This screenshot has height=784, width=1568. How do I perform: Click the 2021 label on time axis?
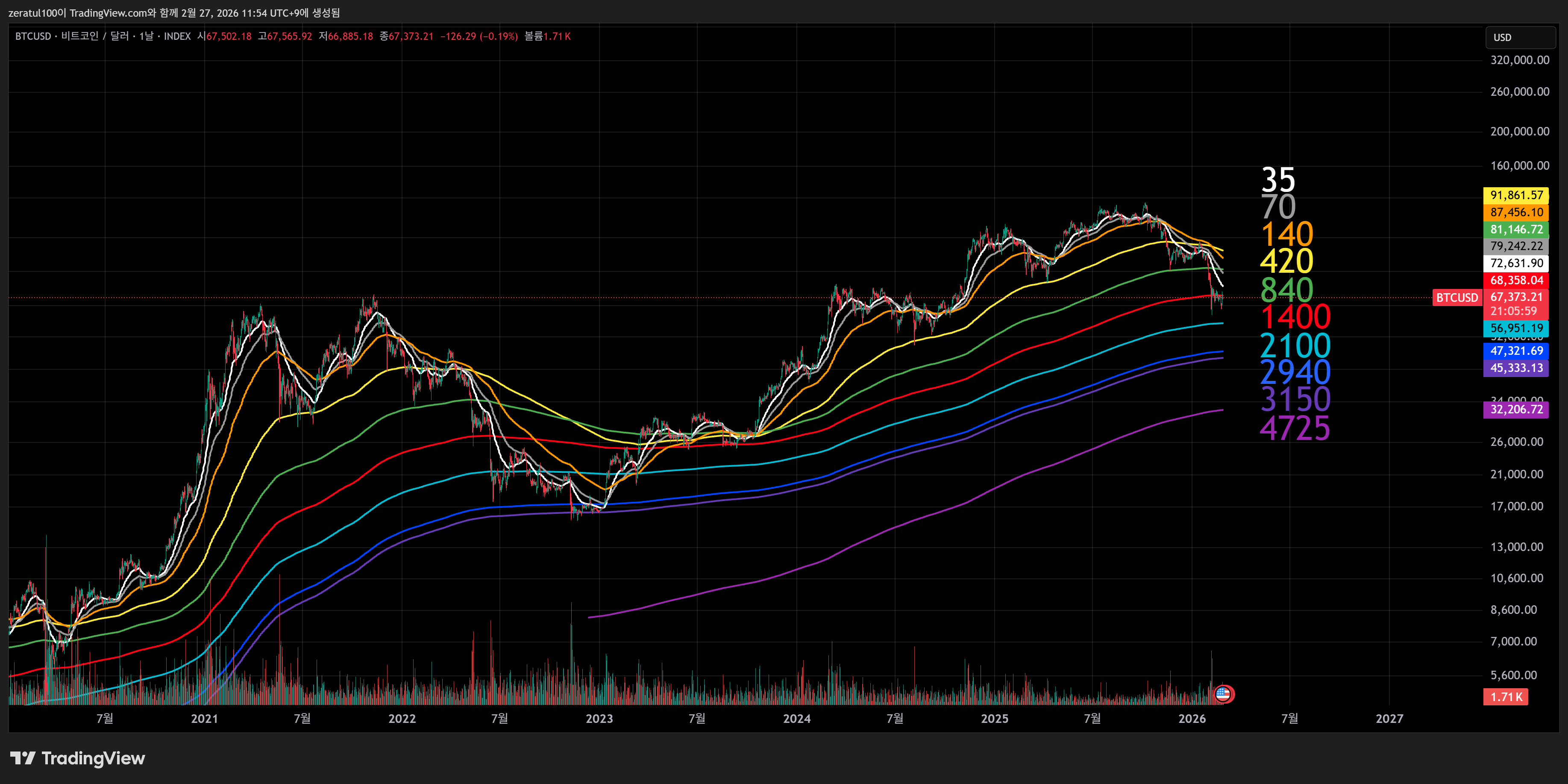[x=205, y=719]
